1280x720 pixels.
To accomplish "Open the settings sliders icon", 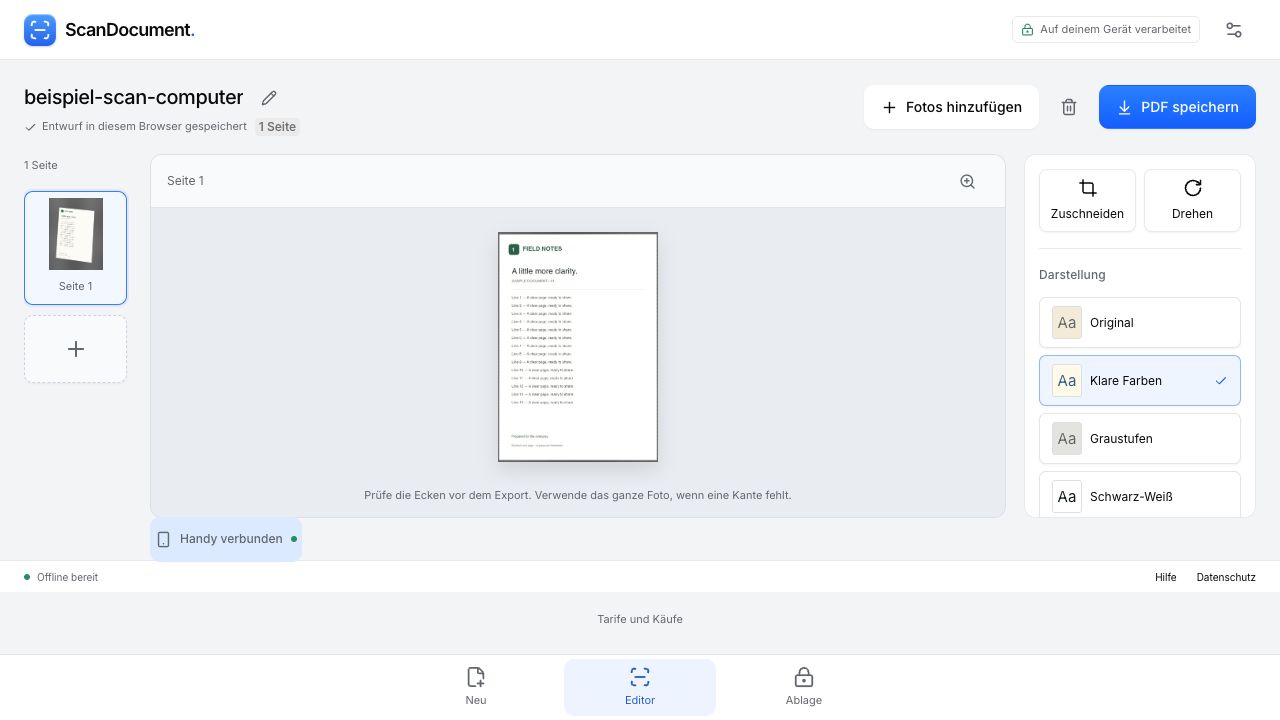I will coord(1234,30).
